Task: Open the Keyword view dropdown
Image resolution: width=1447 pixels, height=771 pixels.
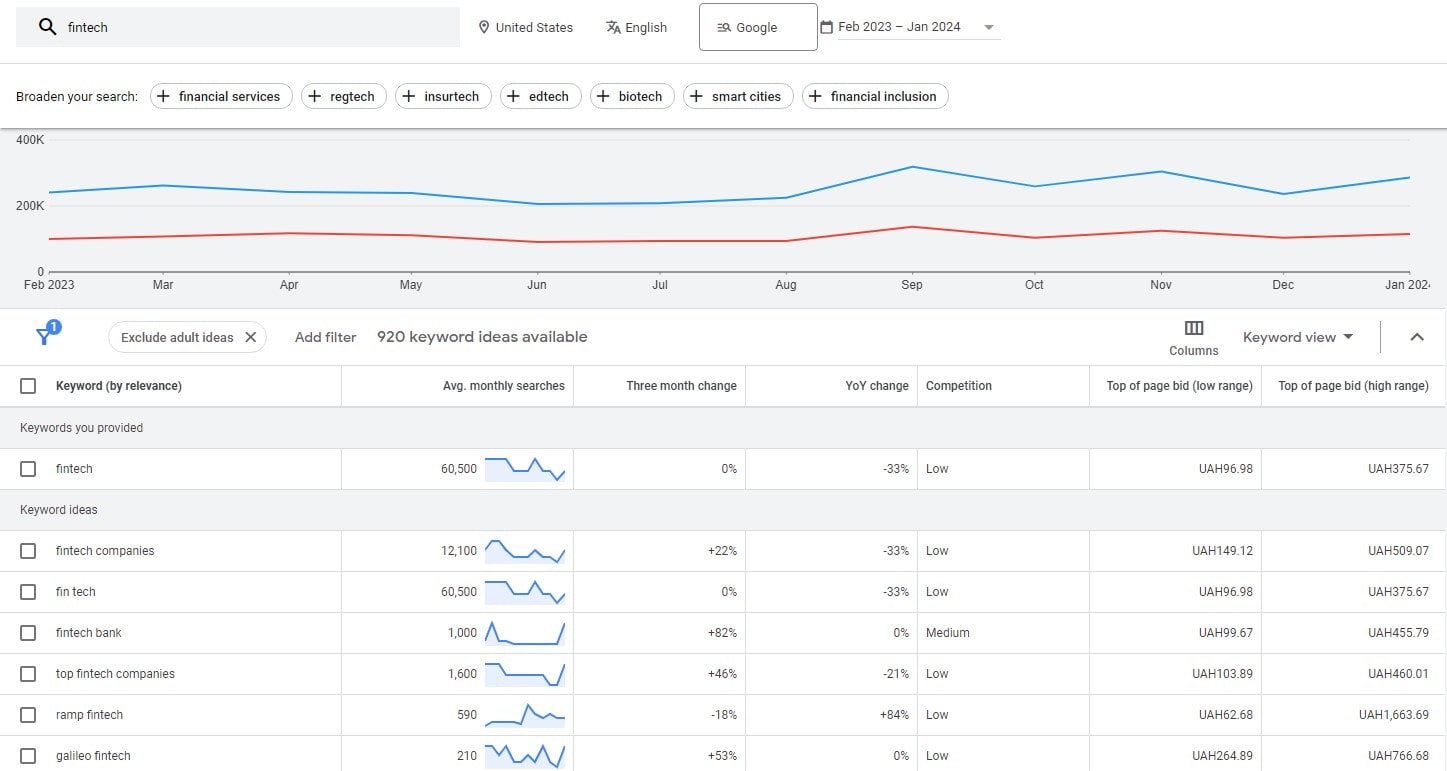Action: [1298, 337]
